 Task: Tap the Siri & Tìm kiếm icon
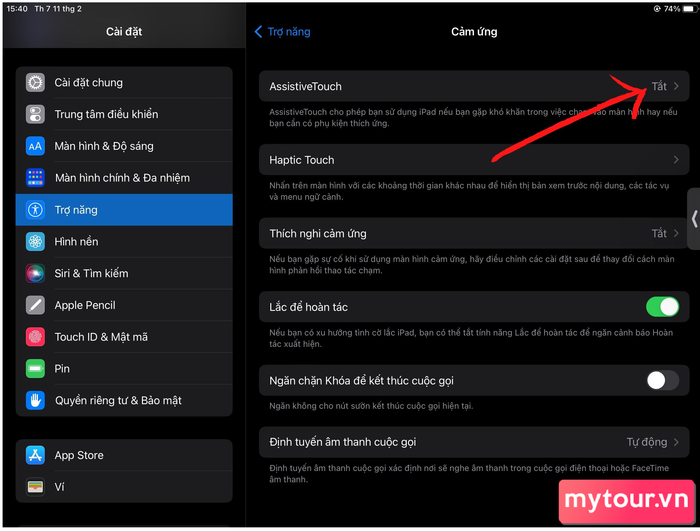[35, 273]
